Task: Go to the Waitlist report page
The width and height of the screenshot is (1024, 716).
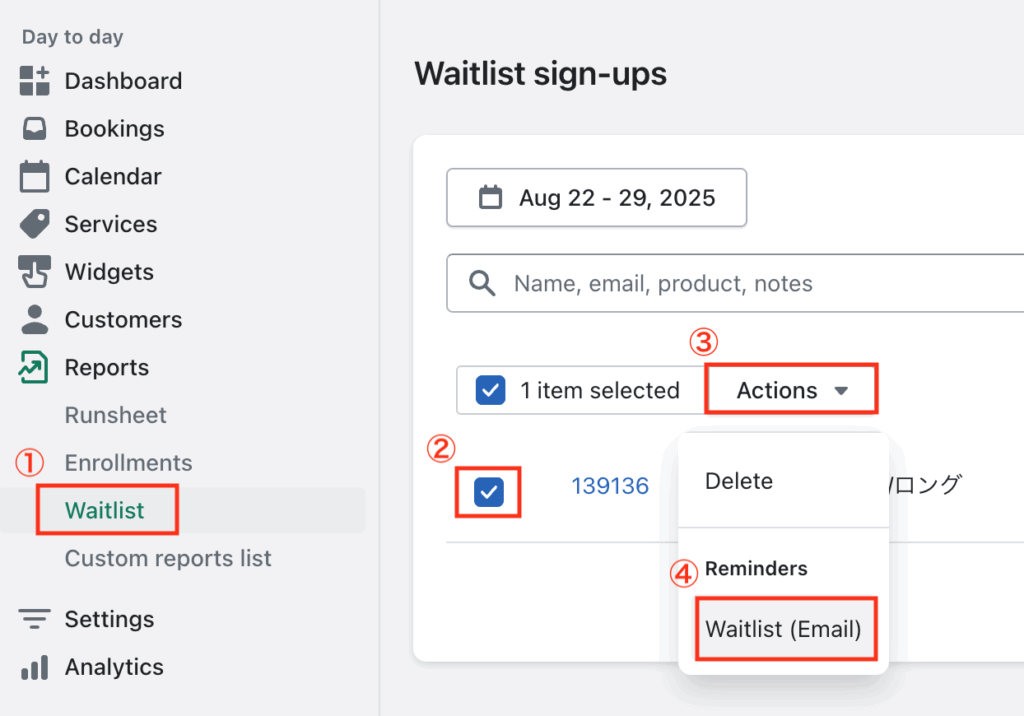Action: click(x=105, y=510)
